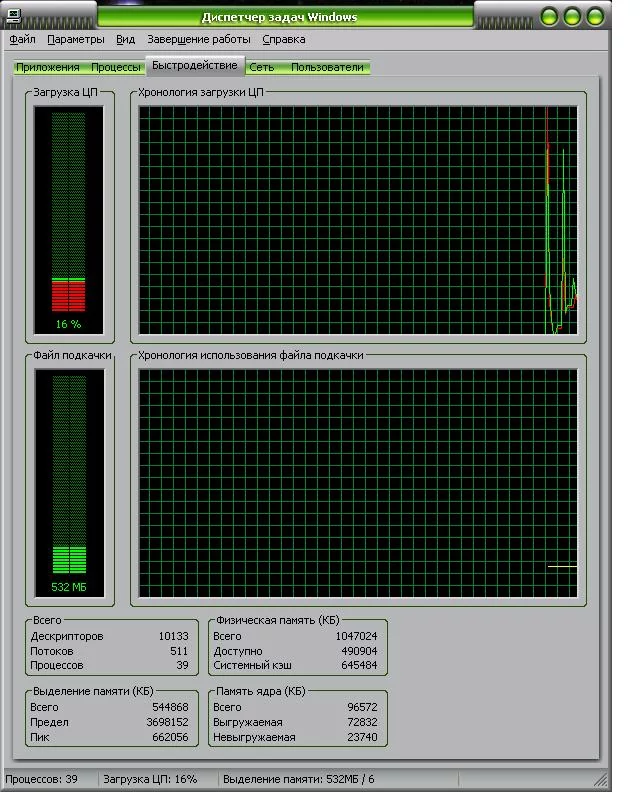The width and height of the screenshot is (640, 792).
Task: Click the window resize grip in status bar
Action: (600, 780)
